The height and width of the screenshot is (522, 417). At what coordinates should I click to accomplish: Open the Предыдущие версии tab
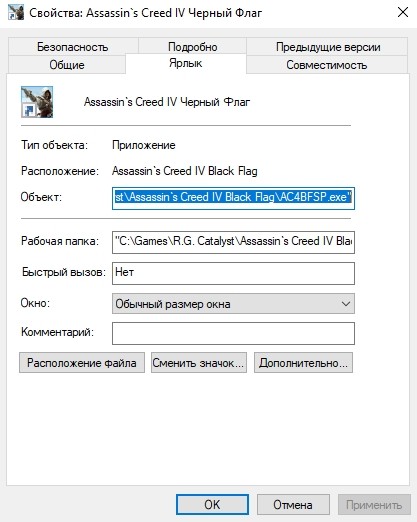point(328,47)
